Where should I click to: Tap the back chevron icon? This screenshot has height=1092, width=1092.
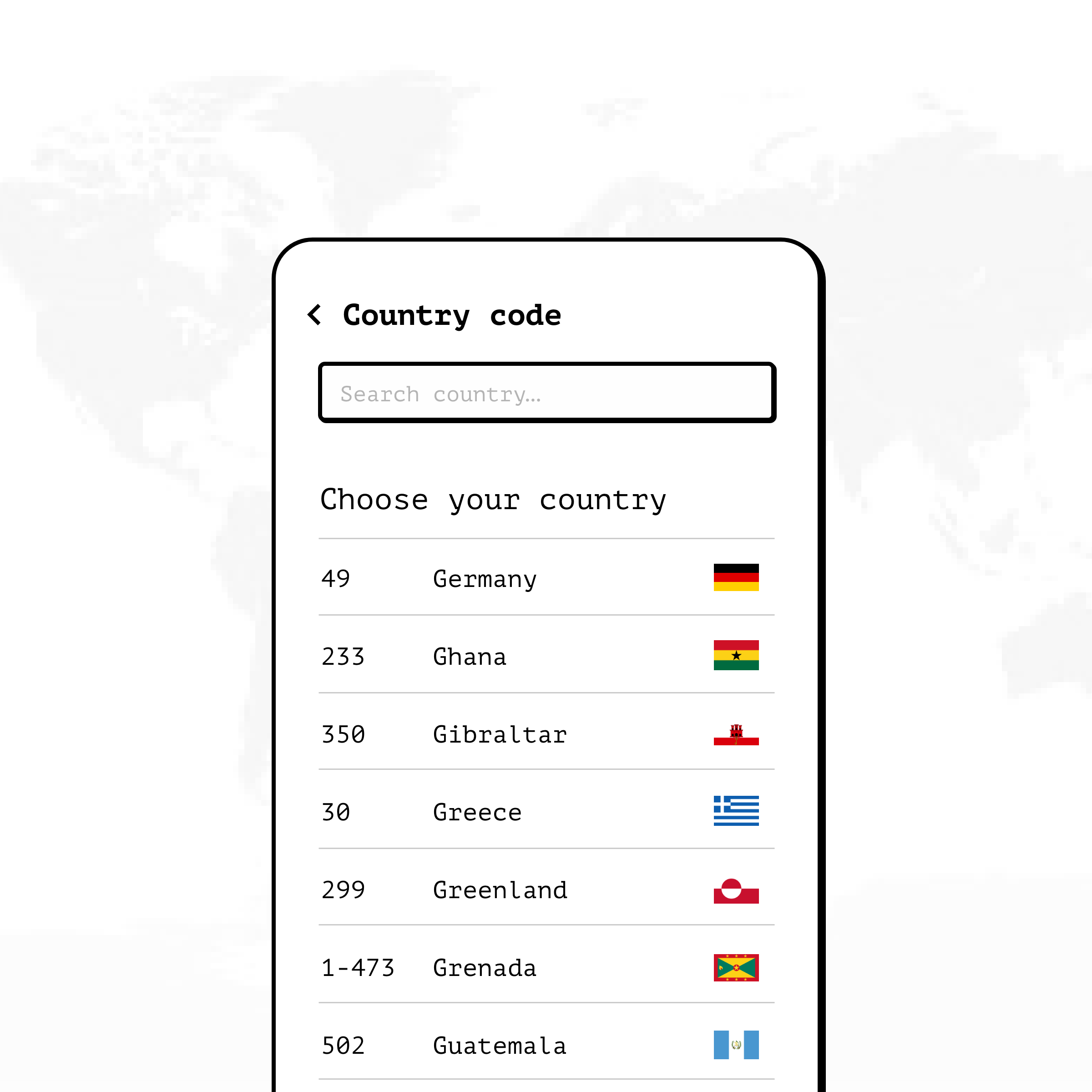click(x=315, y=315)
